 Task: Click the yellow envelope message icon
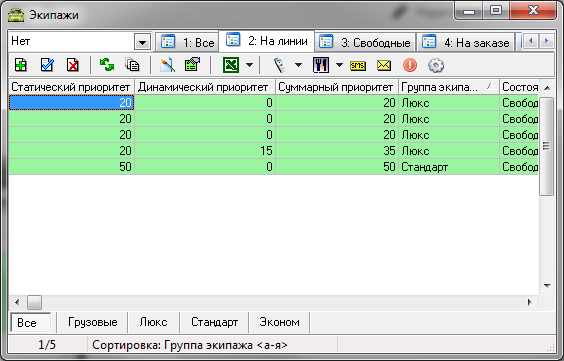(384, 65)
